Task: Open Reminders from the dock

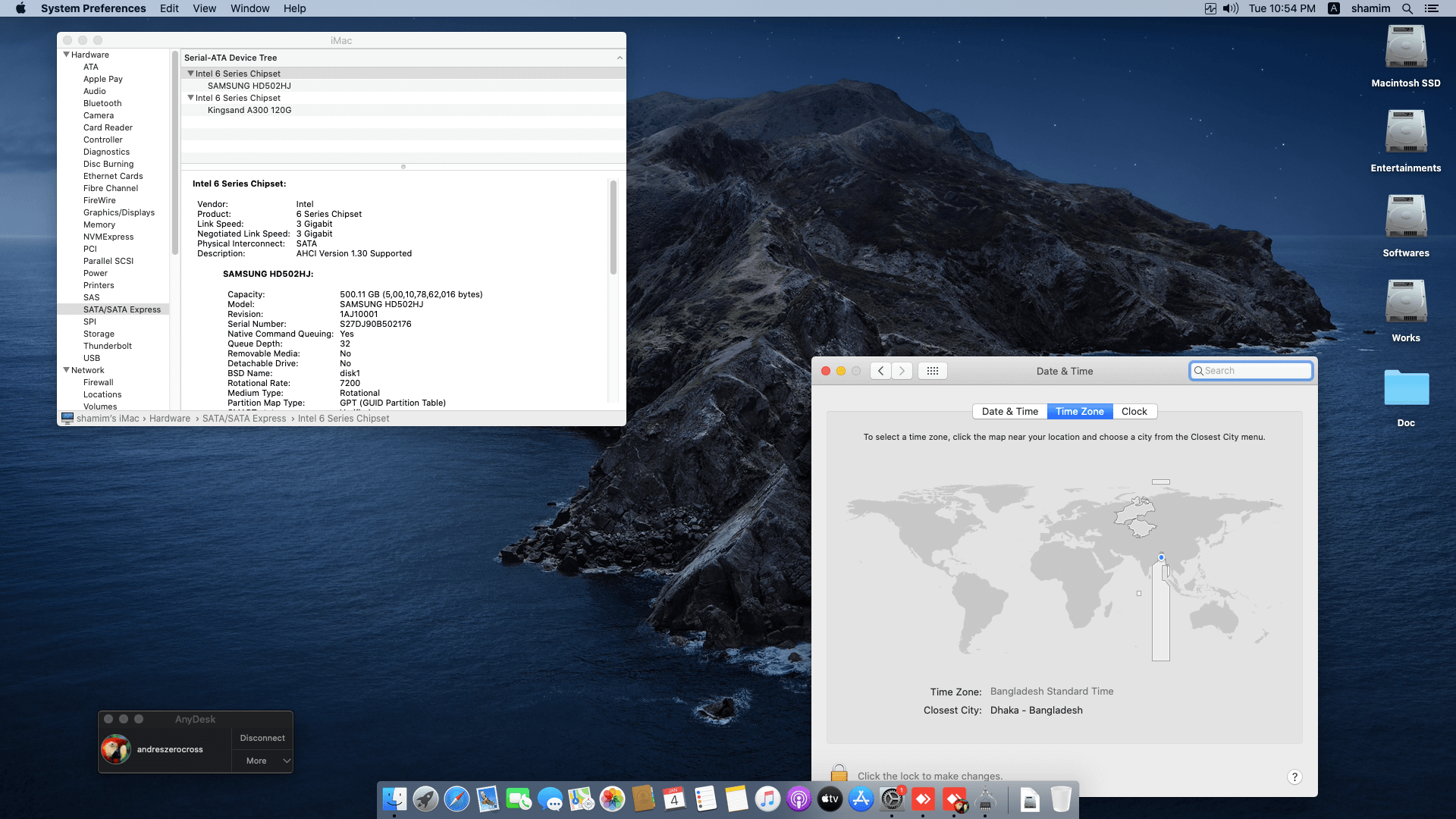Action: [705, 799]
